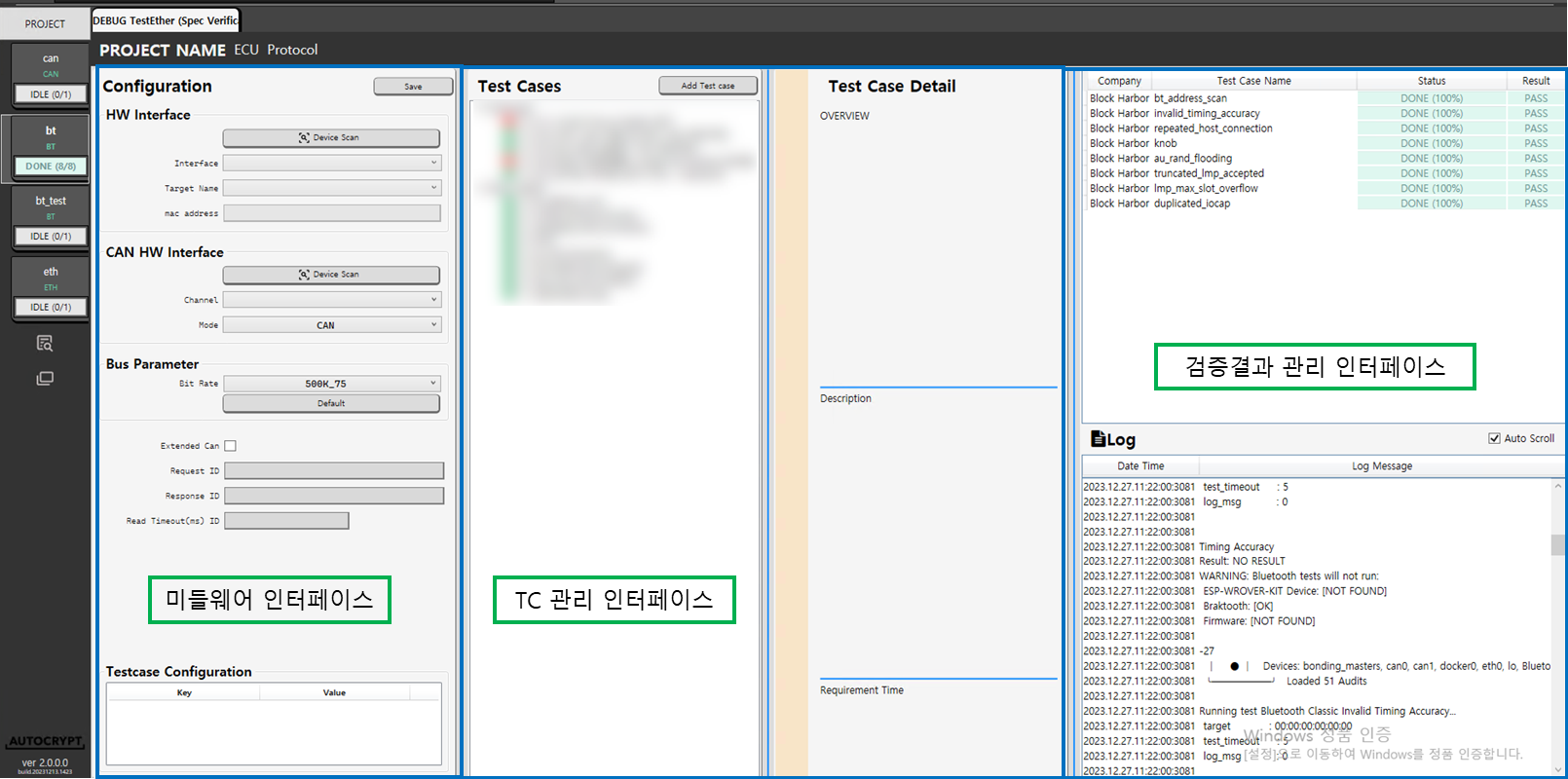This screenshot has height=779, width=1568.
Task: Click the Log panel vertical scrollbar
Action: click(1557, 545)
